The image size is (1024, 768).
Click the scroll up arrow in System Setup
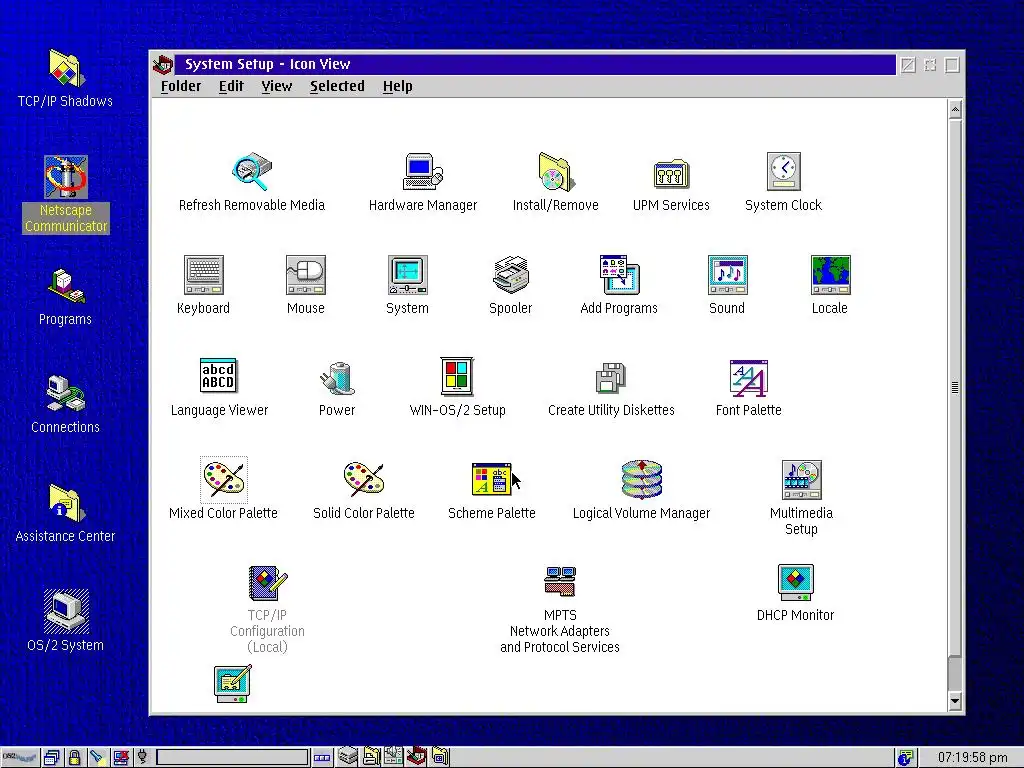(955, 110)
